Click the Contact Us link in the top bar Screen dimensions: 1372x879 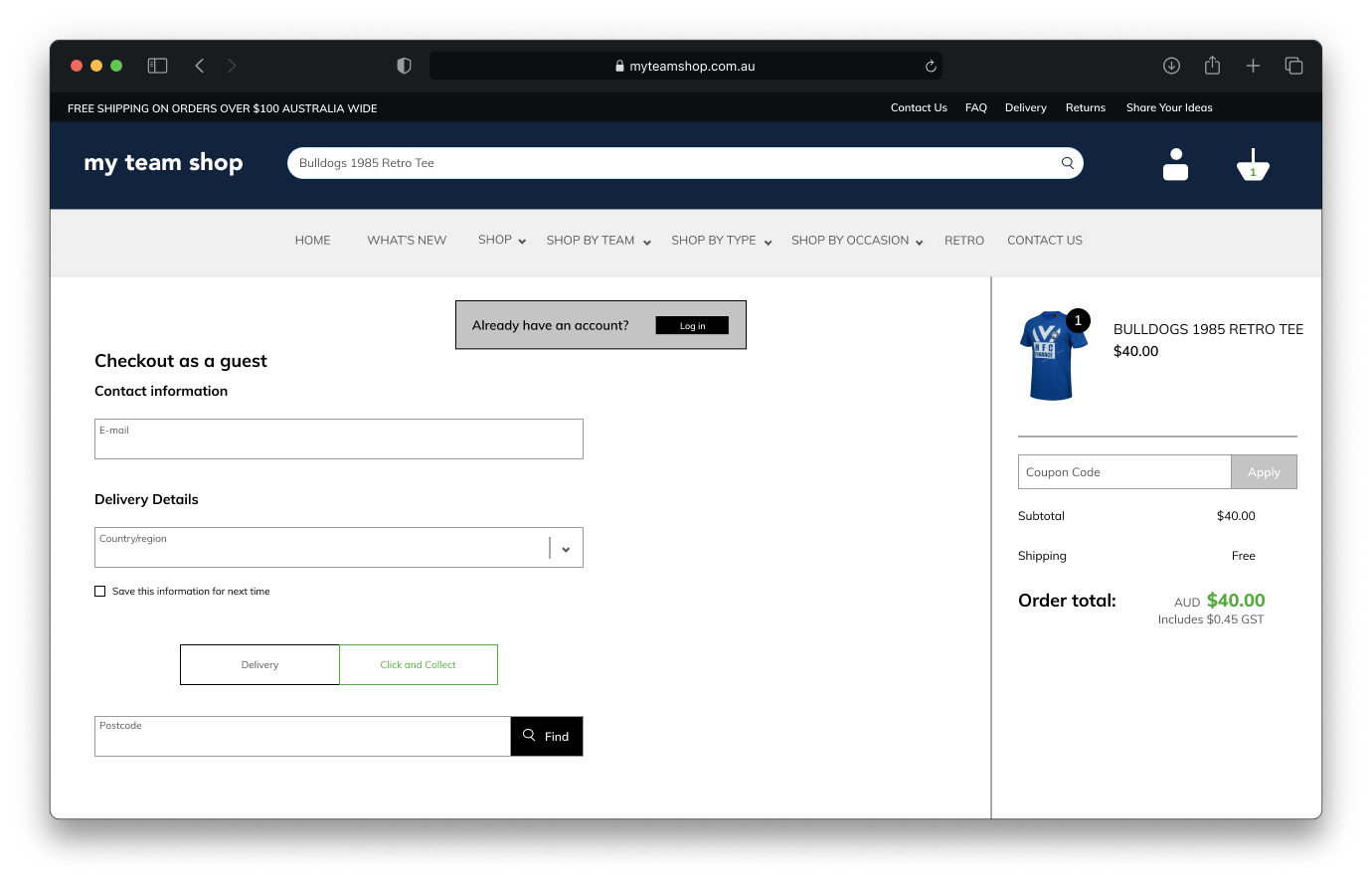(919, 107)
